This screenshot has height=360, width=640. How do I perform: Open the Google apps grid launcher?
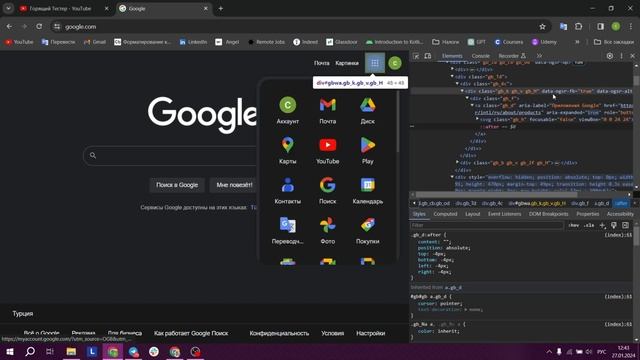375,63
